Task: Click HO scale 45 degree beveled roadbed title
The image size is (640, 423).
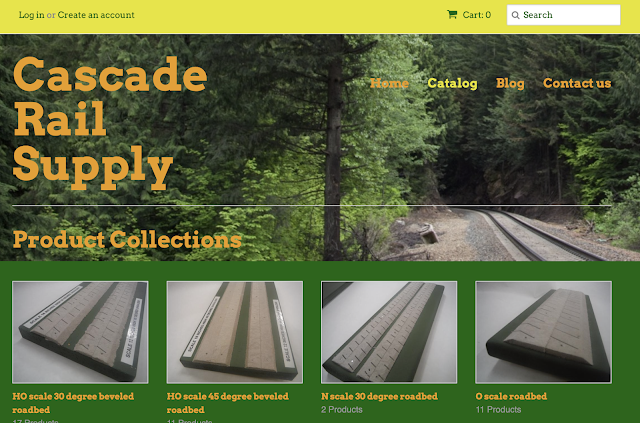Action: click(x=228, y=403)
